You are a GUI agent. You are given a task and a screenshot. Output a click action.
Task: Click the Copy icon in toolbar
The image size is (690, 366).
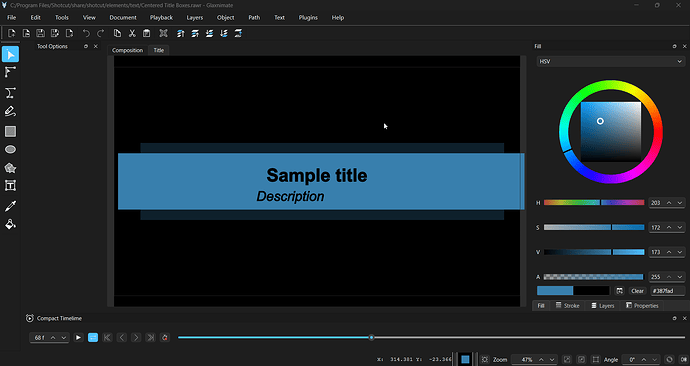point(117,33)
